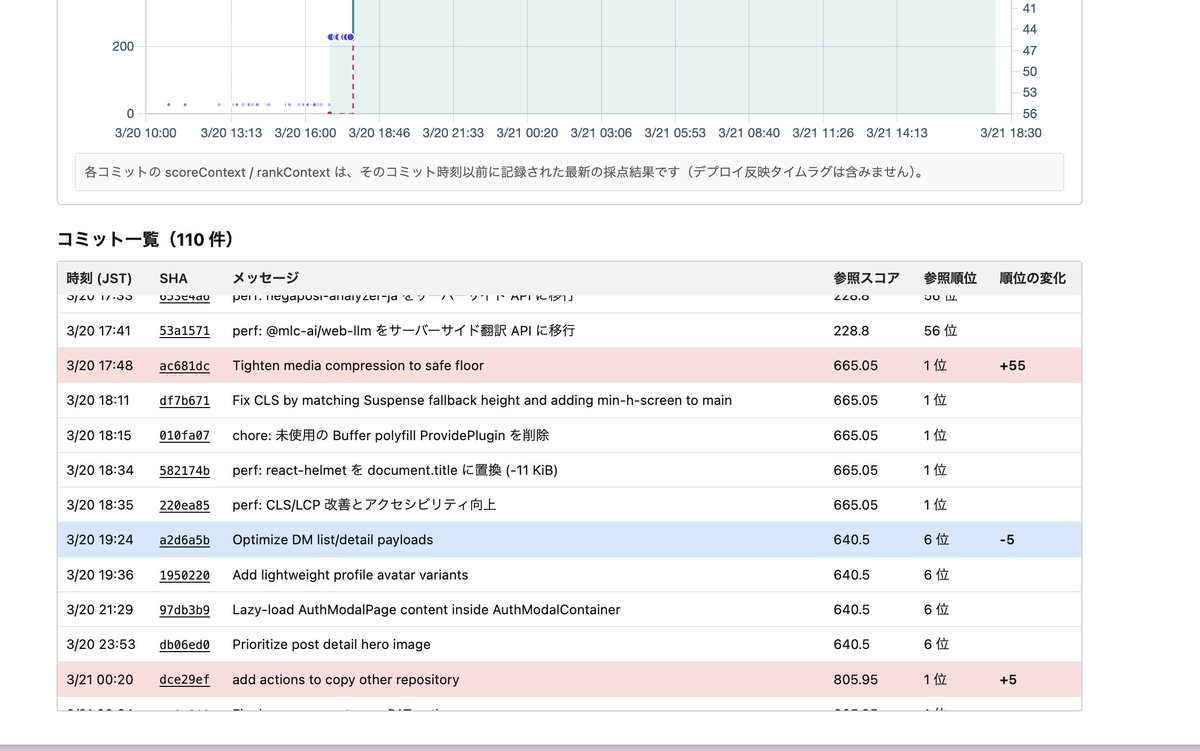Click score 640.5 in a2d6a5b row
Viewport: 1200px width, 751px height.
pos(852,540)
